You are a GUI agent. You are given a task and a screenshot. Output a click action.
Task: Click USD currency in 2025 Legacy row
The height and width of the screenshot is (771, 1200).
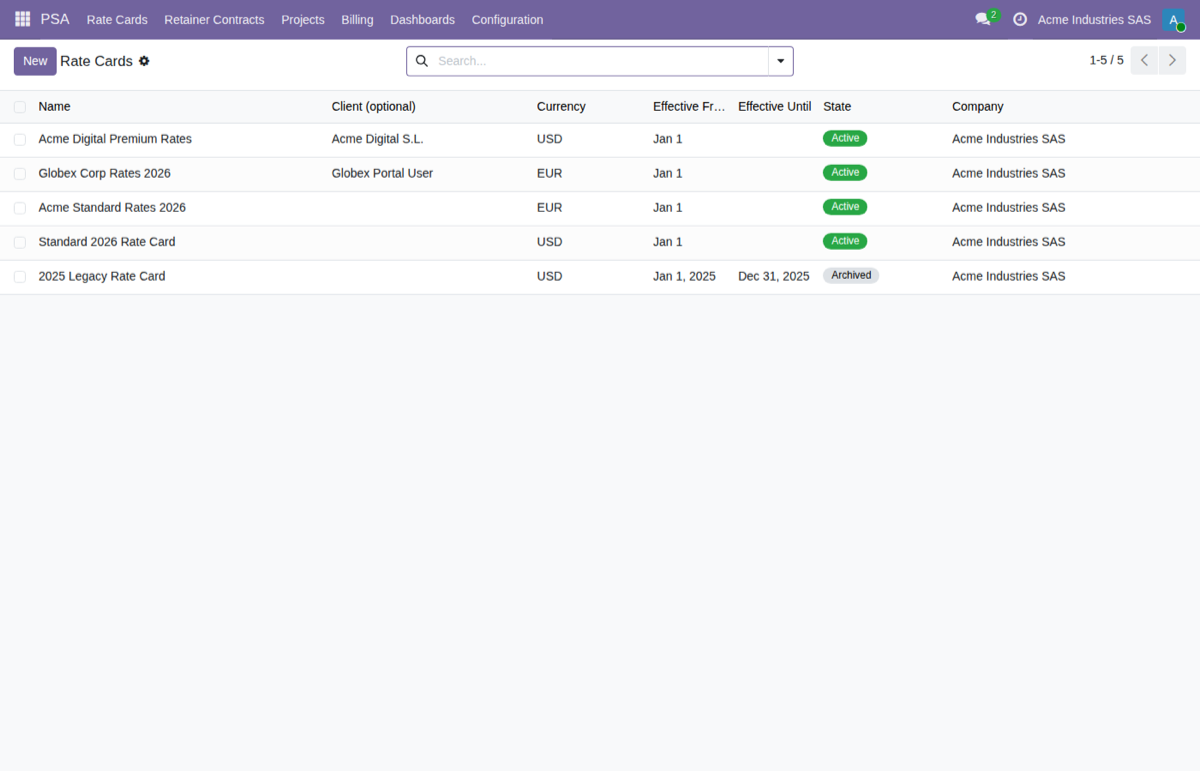pyautogui.click(x=549, y=276)
